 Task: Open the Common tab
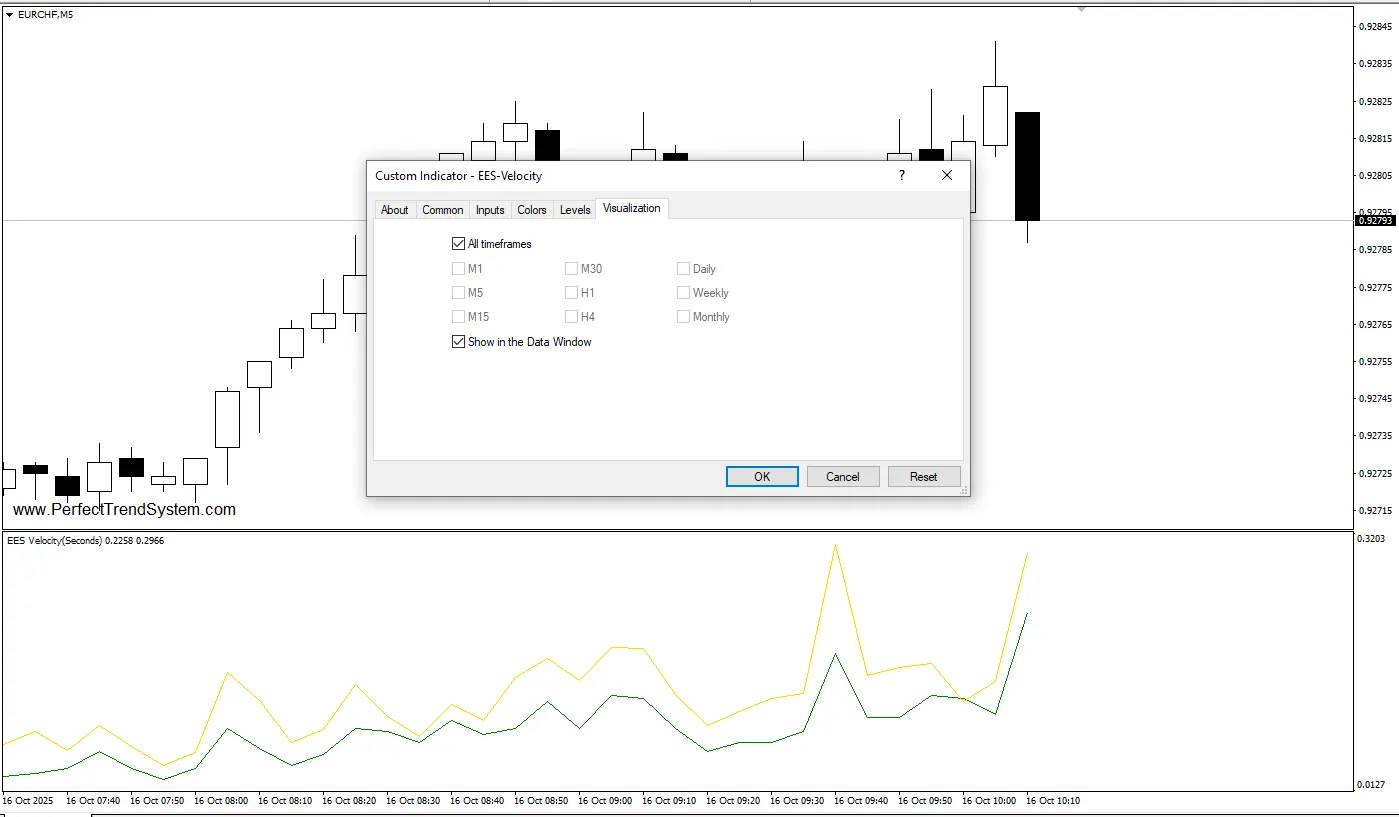(442, 210)
